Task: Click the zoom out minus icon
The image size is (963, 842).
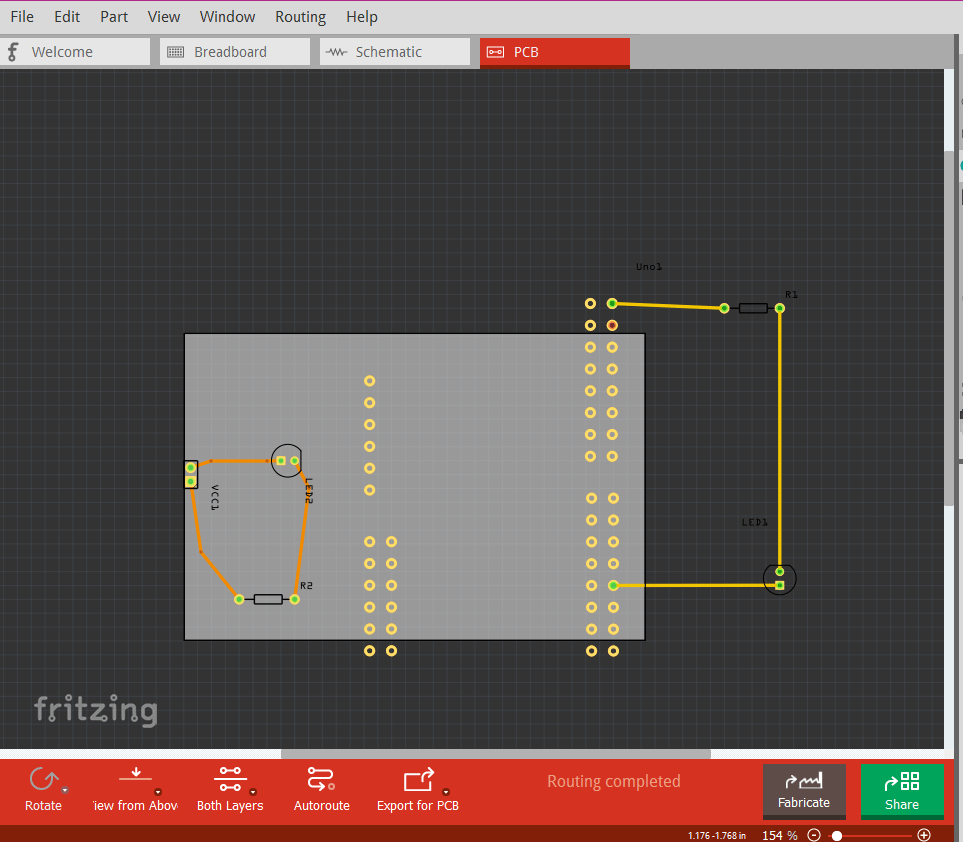Action: tap(813, 834)
